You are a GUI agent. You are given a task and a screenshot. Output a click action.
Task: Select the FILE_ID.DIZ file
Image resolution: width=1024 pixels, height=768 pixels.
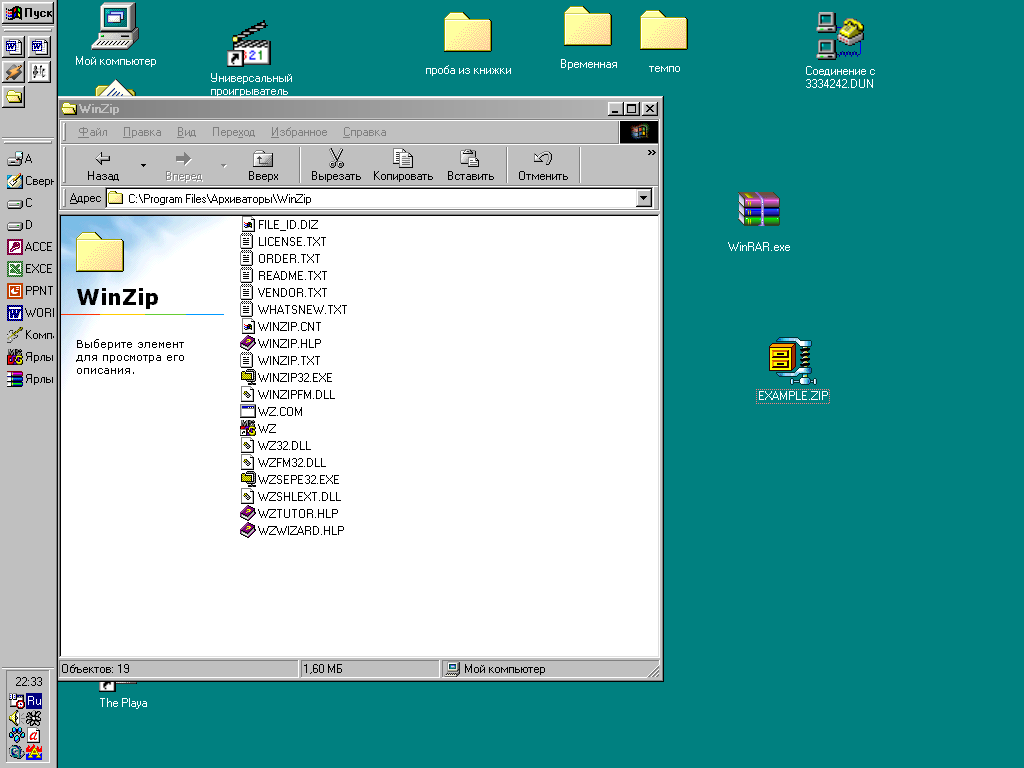click(x=280, y=225)
